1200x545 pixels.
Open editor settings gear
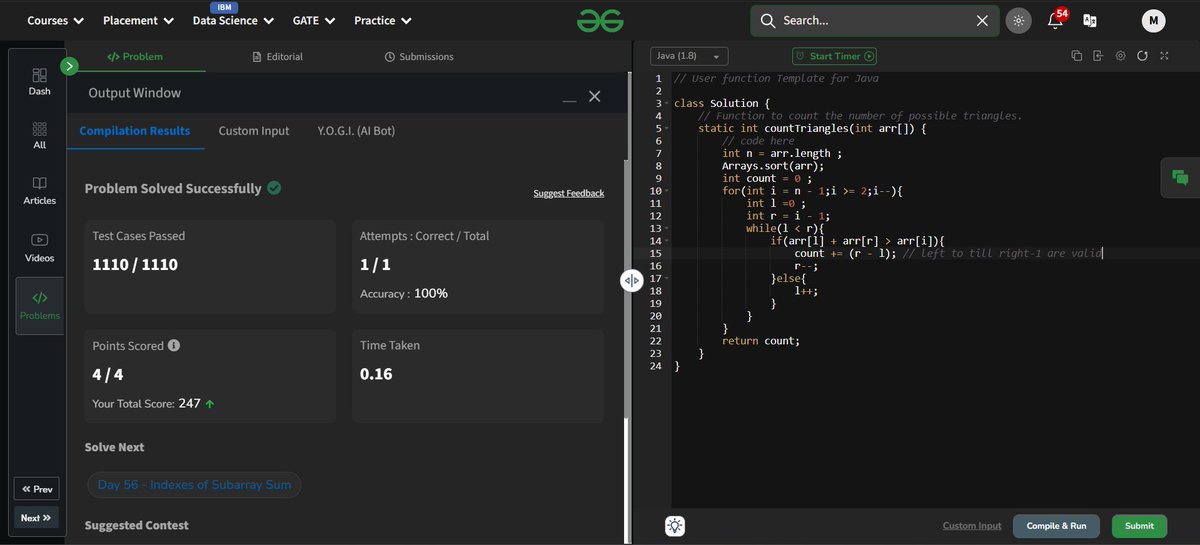tap(1120, 56)
